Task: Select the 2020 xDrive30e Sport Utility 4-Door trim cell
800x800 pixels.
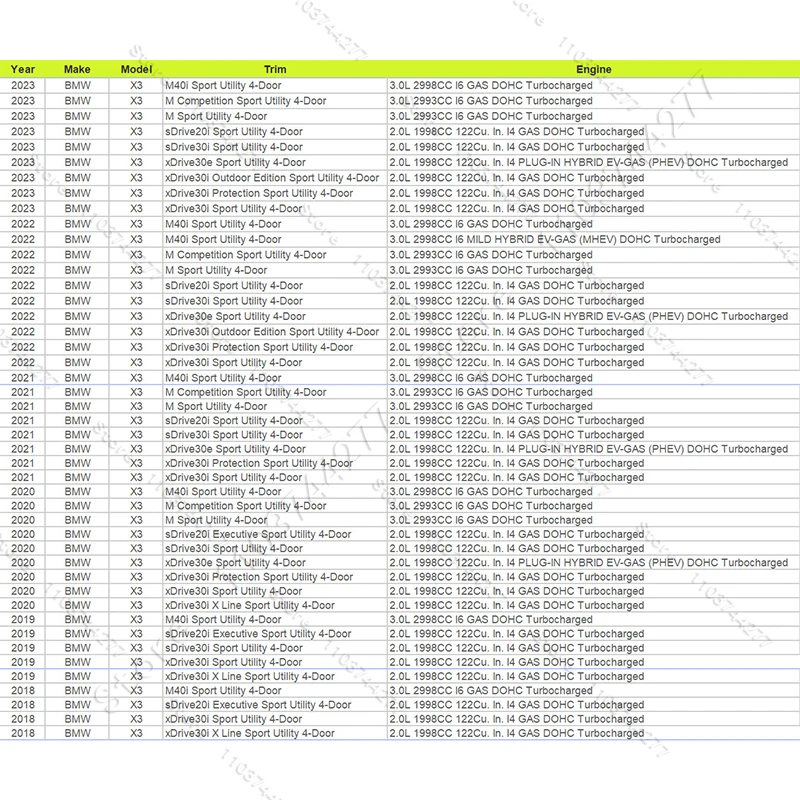Action: (x=275, y=563)
